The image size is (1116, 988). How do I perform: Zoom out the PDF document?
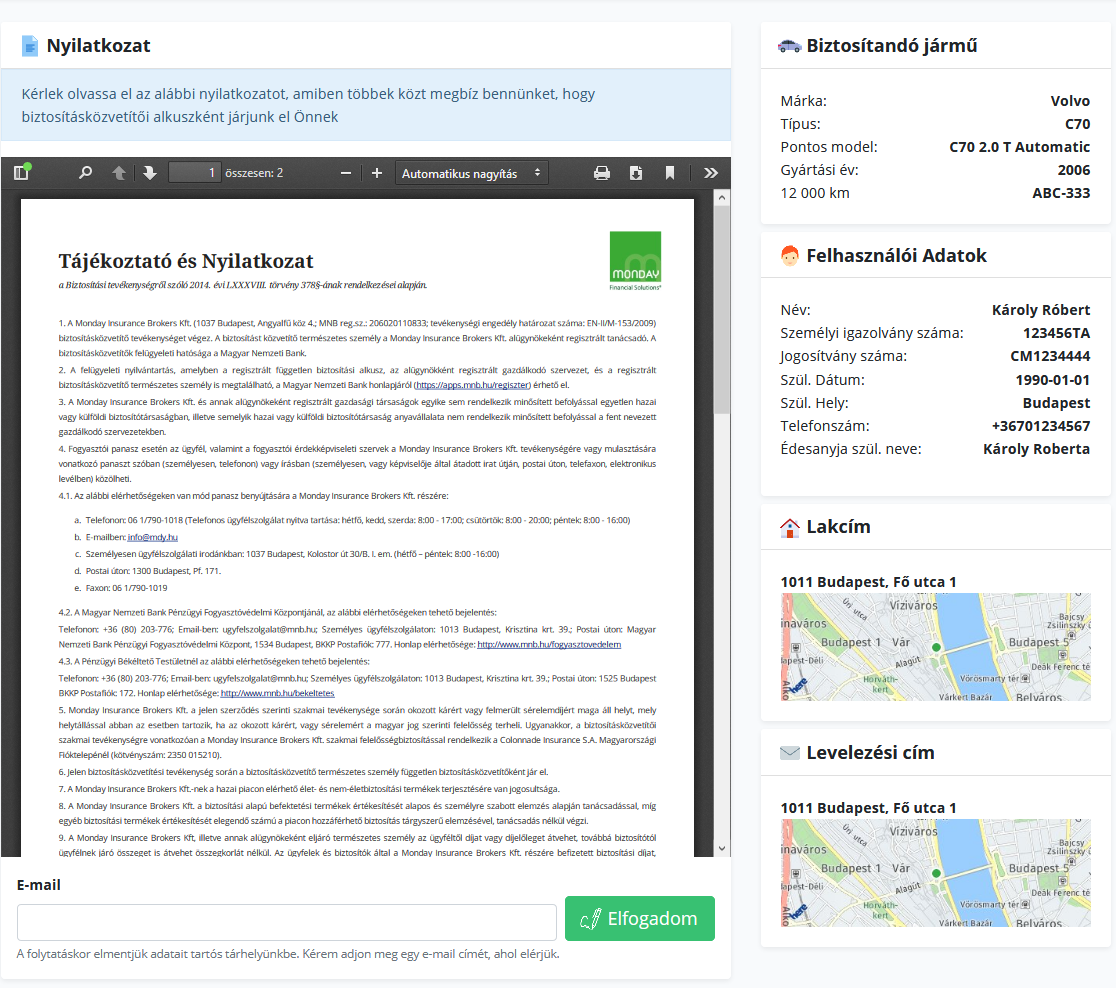coord(346,173)
